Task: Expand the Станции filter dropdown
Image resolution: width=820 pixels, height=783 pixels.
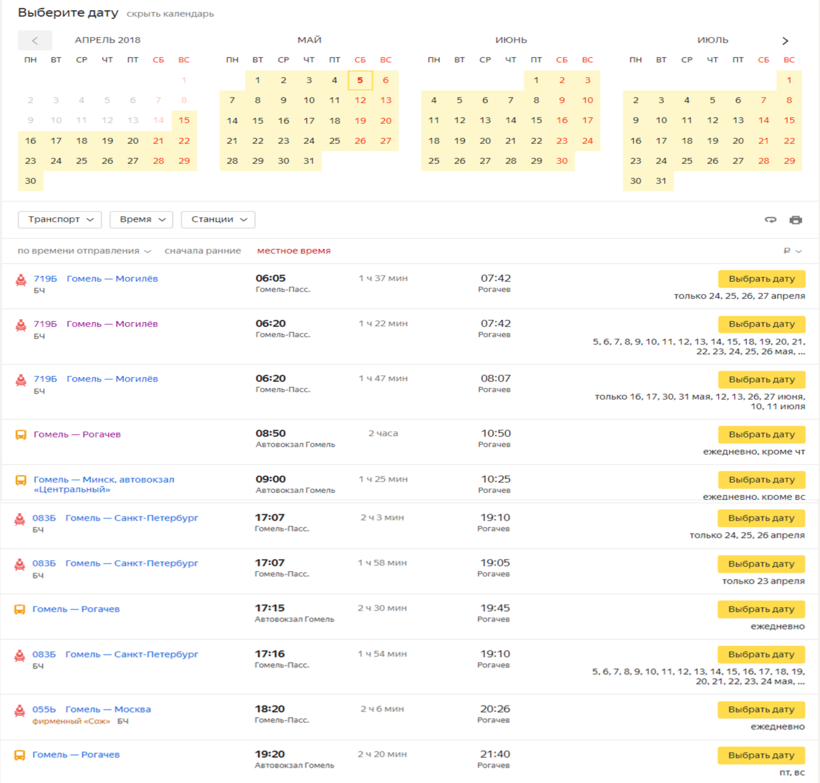Action: click(x=217, y=219)
